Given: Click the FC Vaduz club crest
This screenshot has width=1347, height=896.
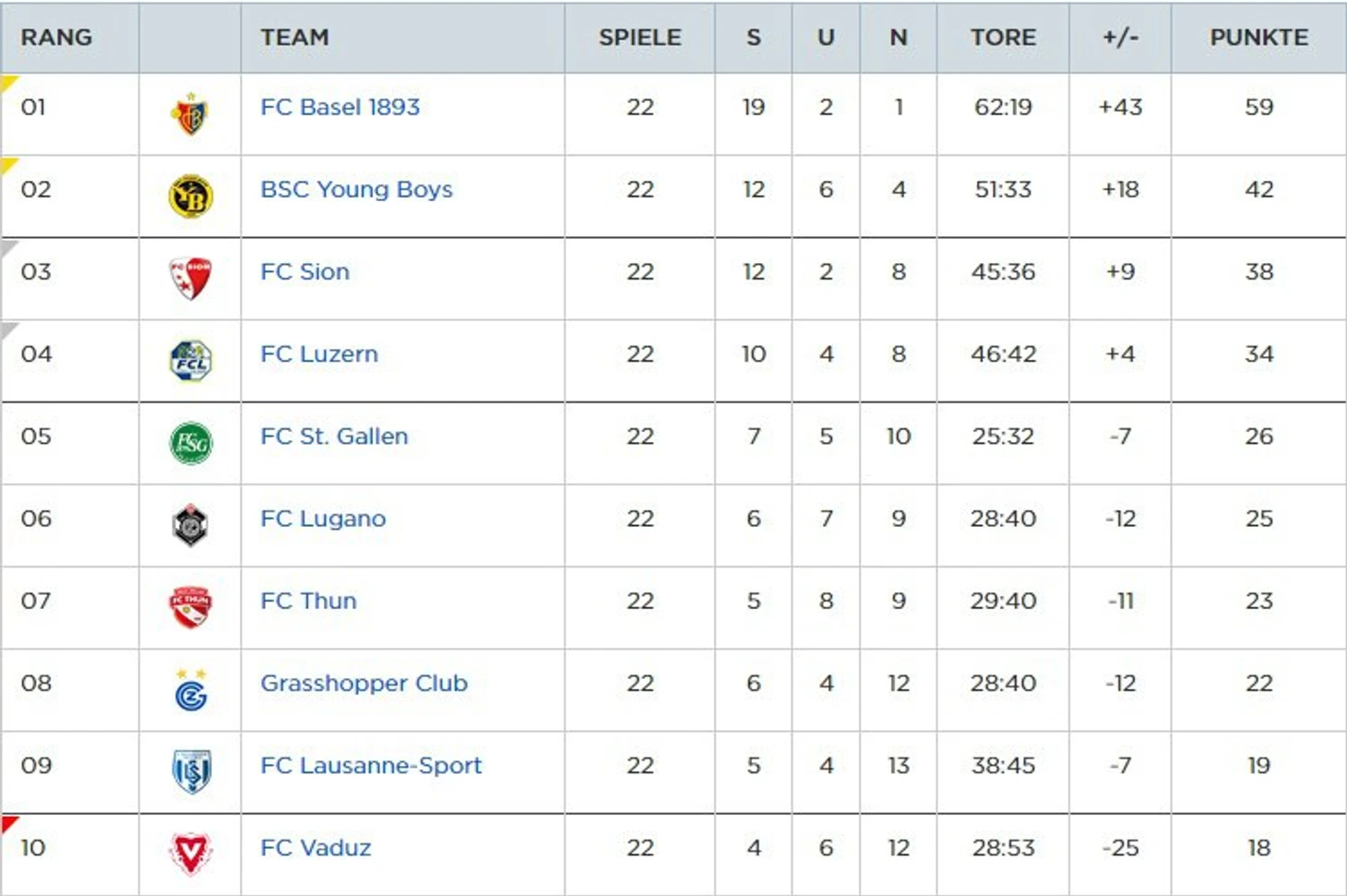Looking at the screenshot, I should pos(190,854).
